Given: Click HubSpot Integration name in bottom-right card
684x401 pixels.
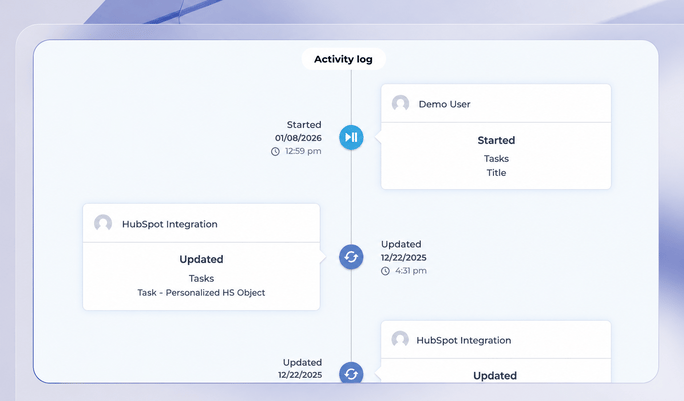Looking at the screenshot, I should click(x=464, y=340).
